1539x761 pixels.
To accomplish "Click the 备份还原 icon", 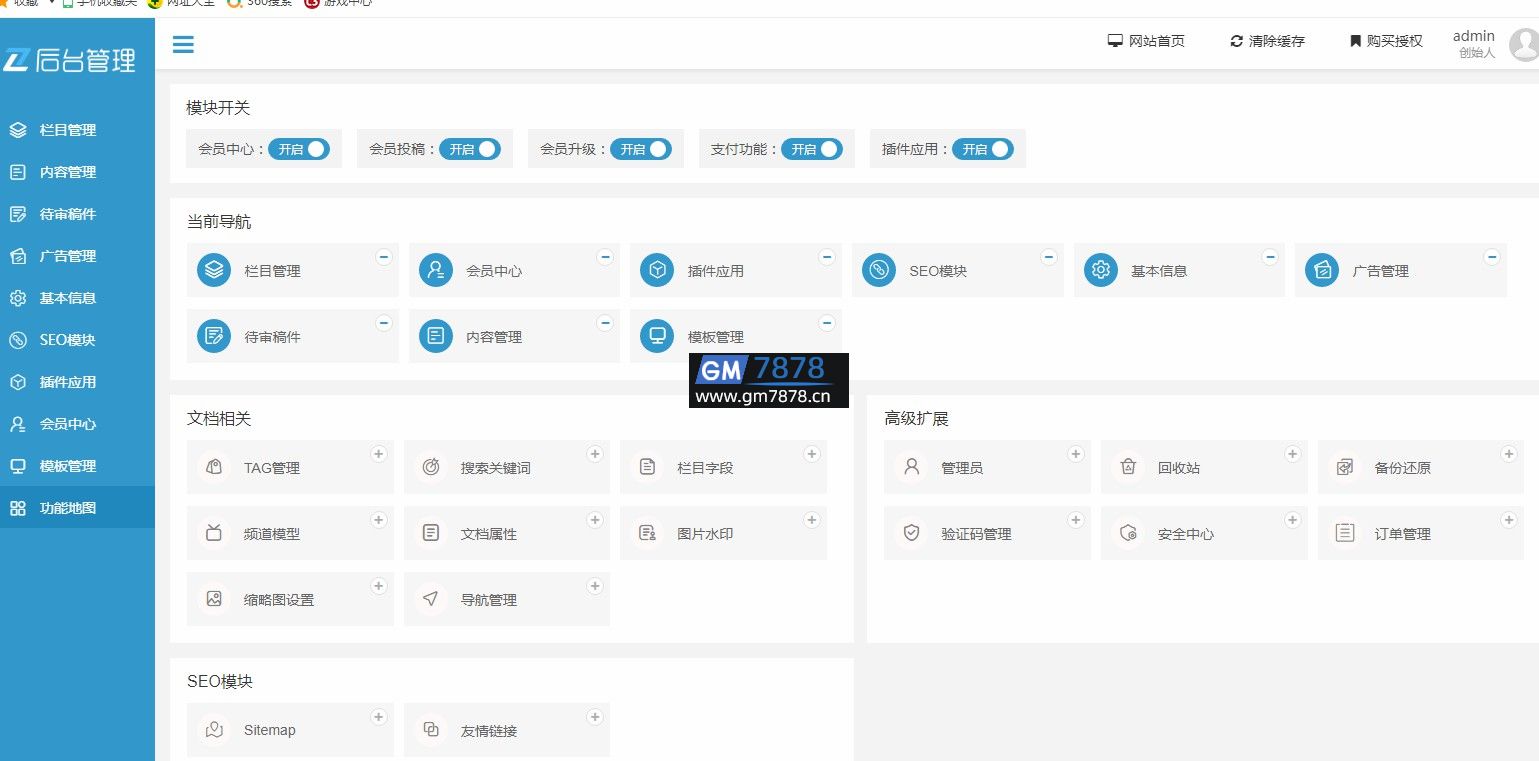I will tap(1345, 467).
